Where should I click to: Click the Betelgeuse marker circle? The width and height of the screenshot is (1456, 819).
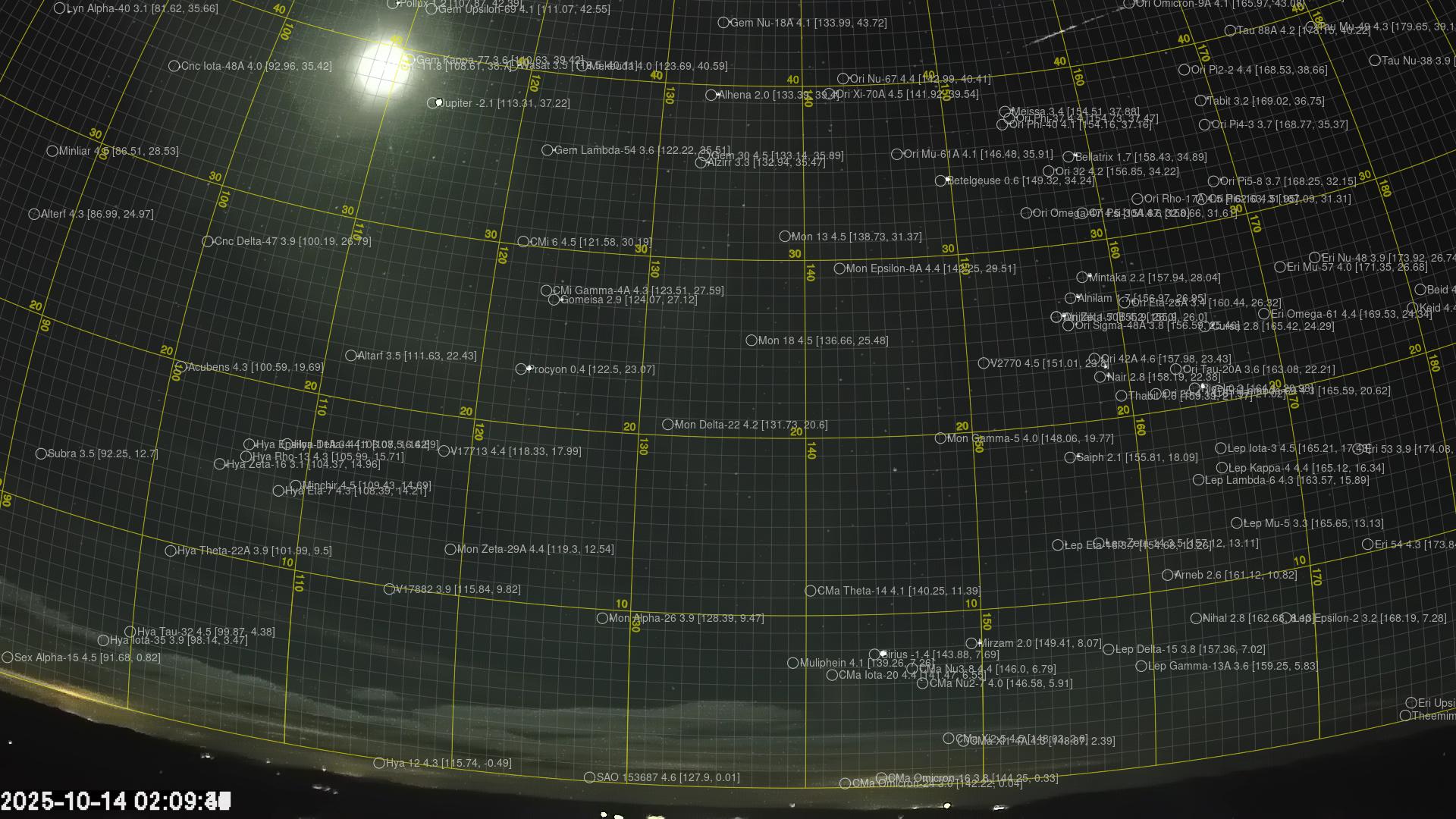(940, 181)
